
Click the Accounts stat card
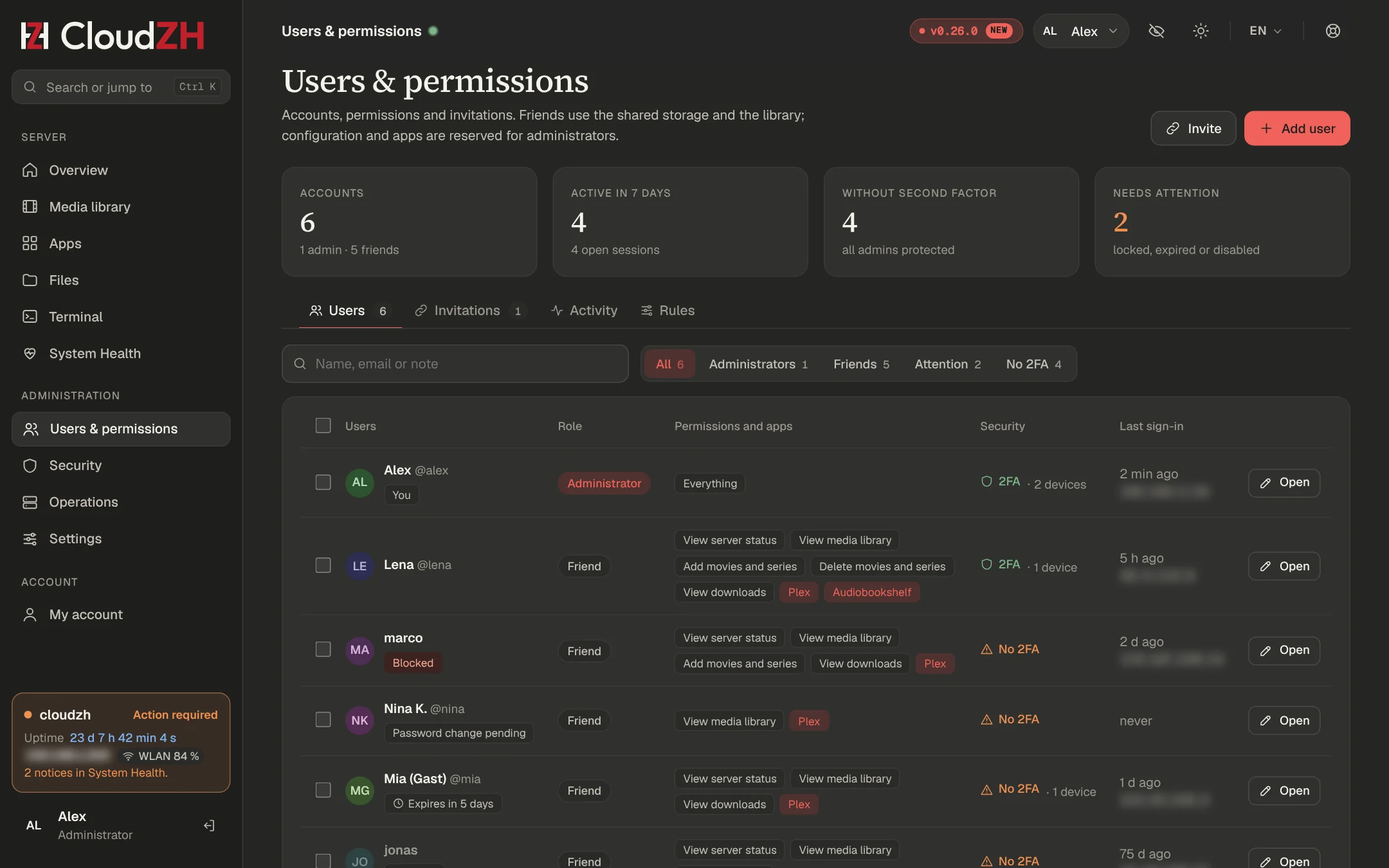pos(410,222)
